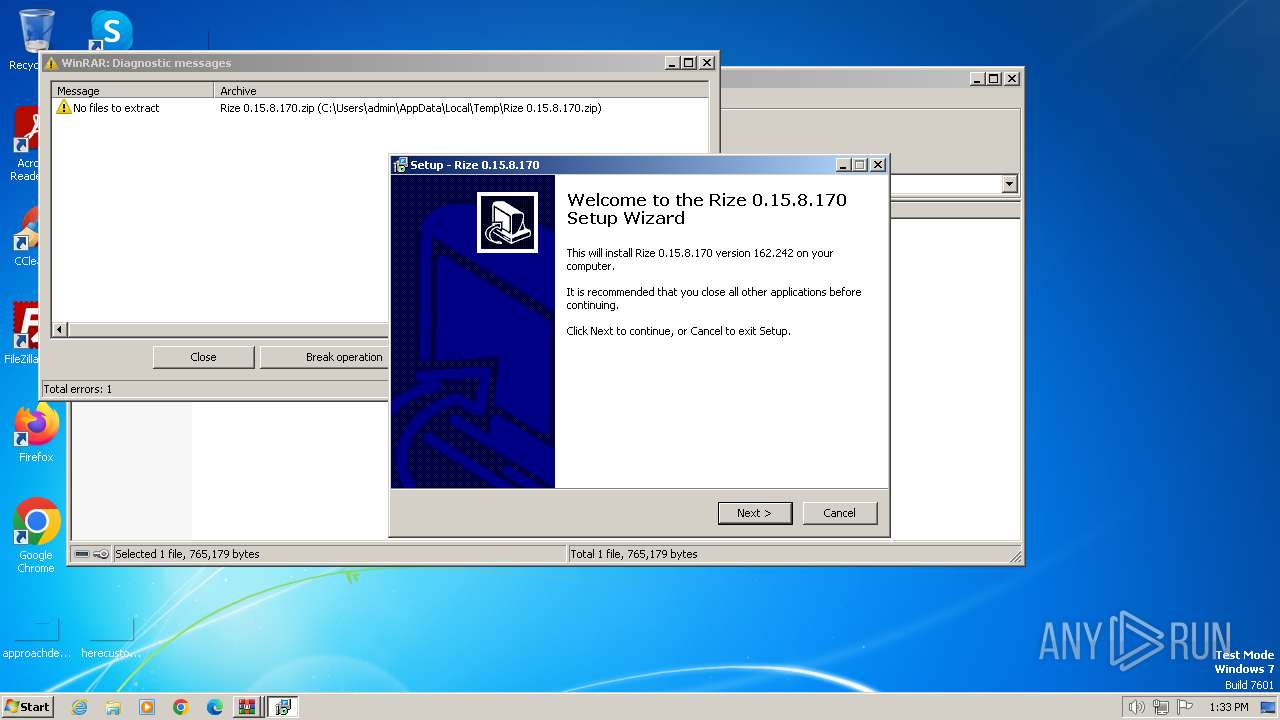Image resolution: width=1280 pixels, height=720 pixels.
Task: Launch Microsoft Edge from taskbar
Action: (215, 707)
